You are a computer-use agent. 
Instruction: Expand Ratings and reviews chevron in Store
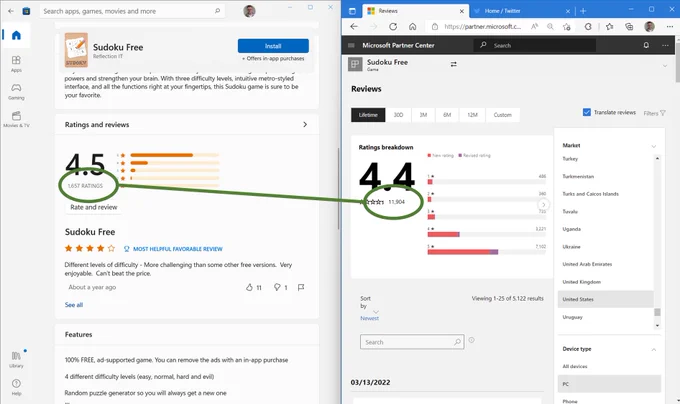tap(305, 124)
